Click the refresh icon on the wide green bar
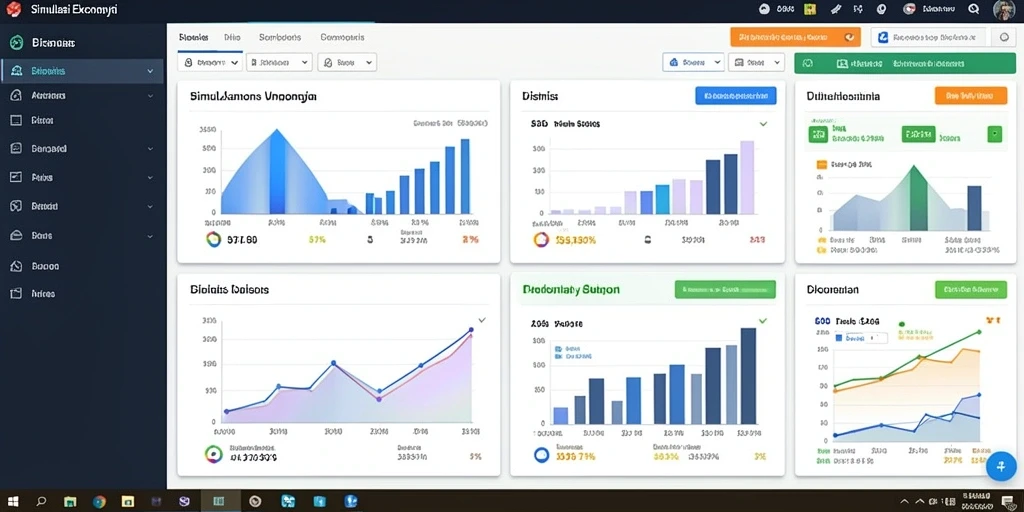Viewport: 1024px width, 512px height. (x=808, y=63)
